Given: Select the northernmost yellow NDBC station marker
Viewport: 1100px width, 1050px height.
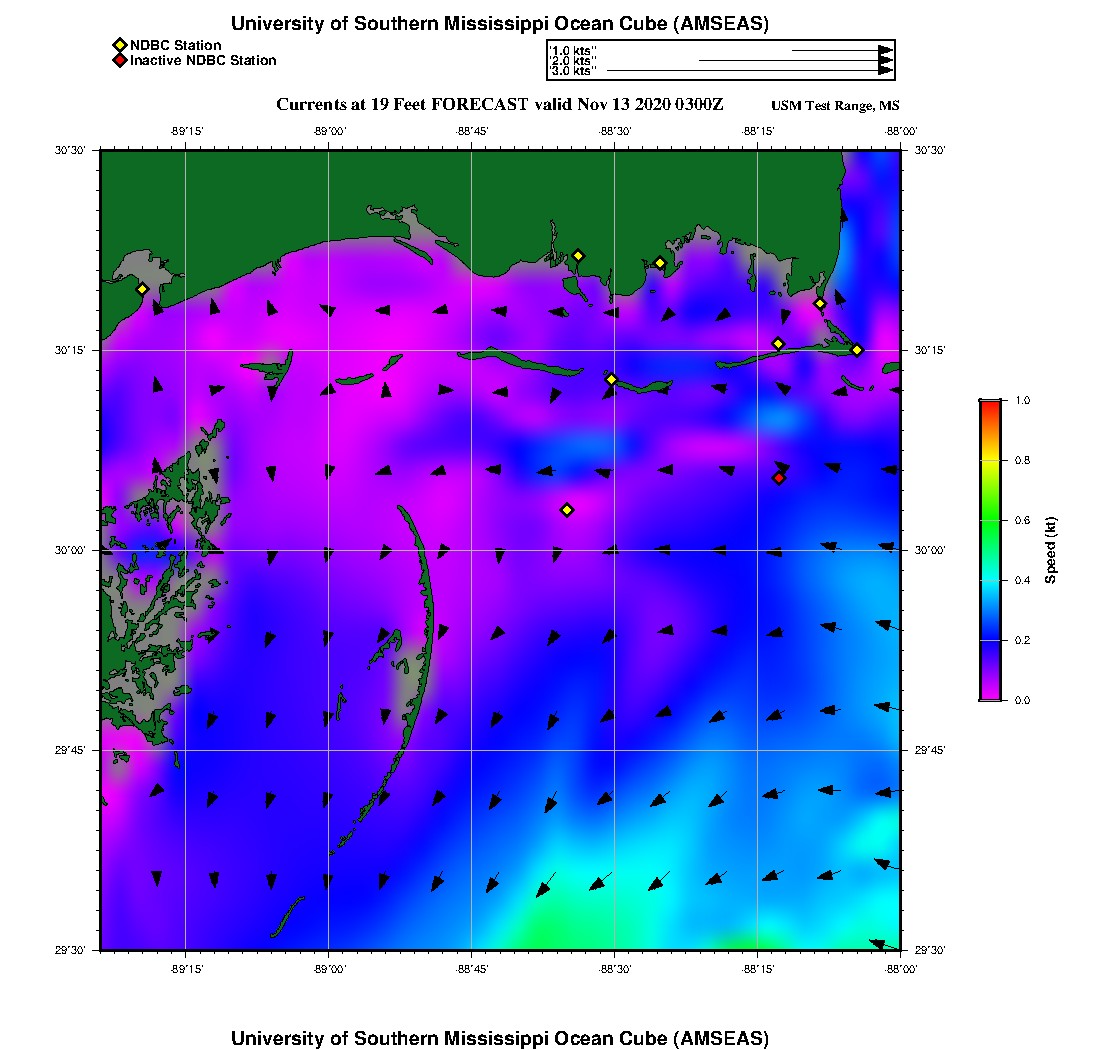Looking at the screenshot, I should 578,255.
